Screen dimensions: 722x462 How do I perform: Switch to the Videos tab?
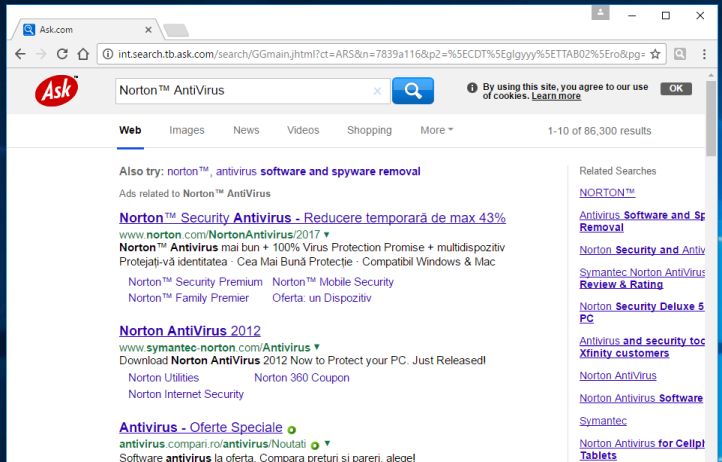303,130
